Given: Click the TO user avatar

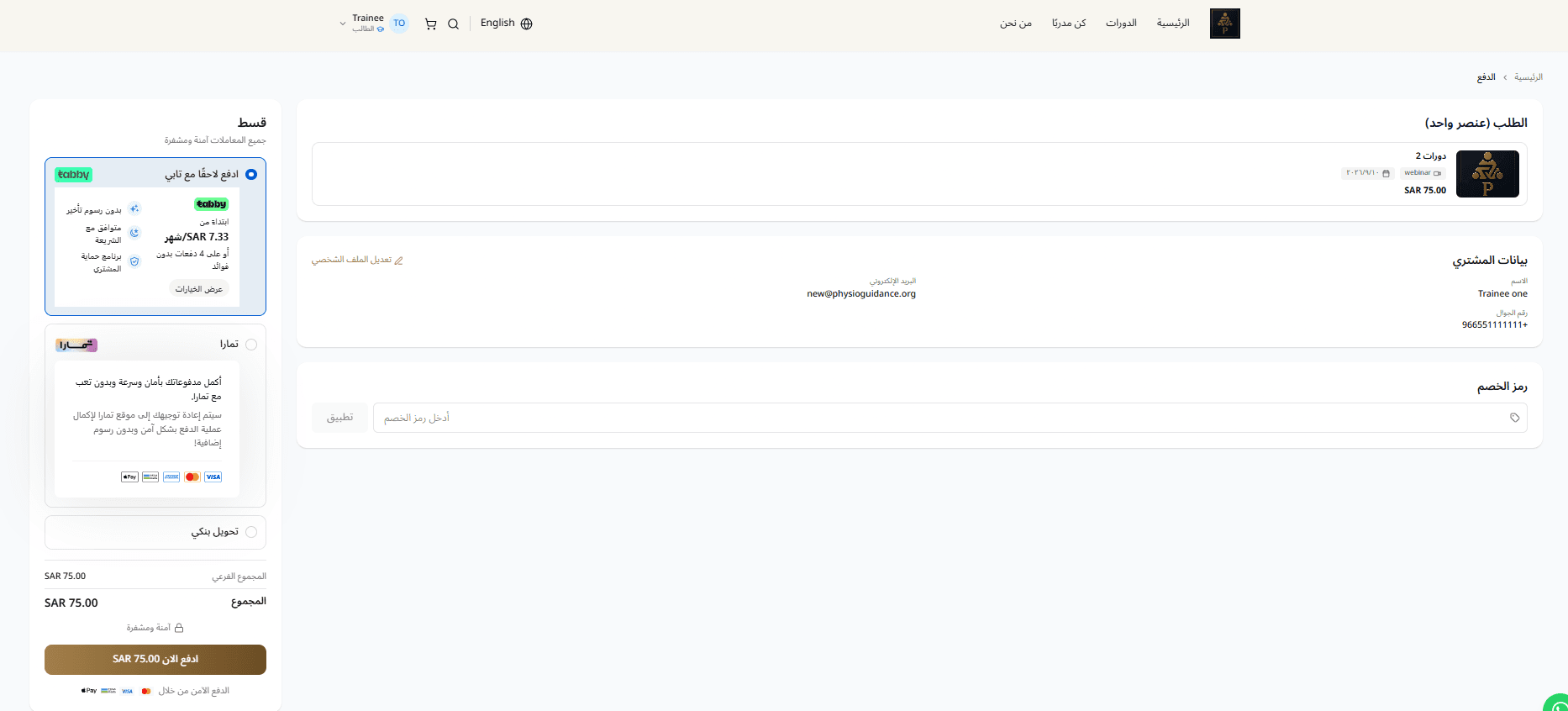Looking at the screenshot, I should tap(399, 24).
